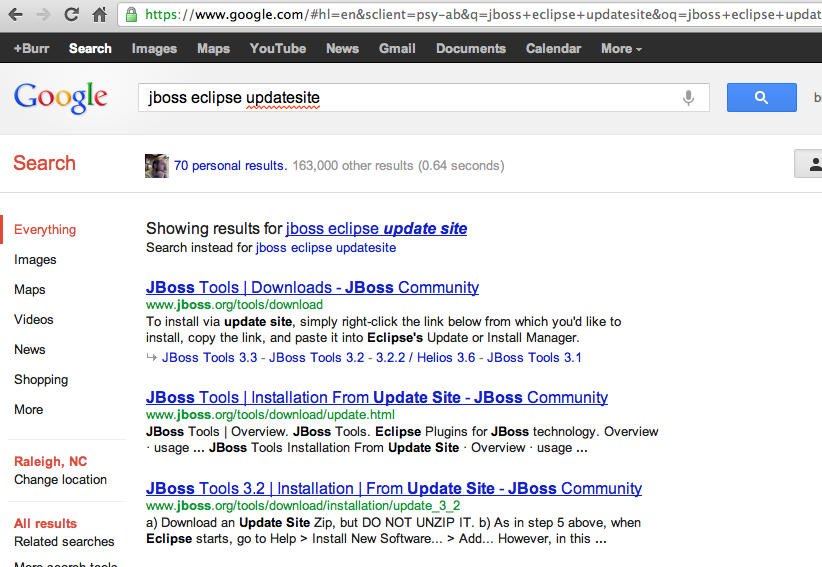Open Documents in the top bar
The width and height of the screenshot is (822, 567).
pyautogui.click(x=471, y=48)
